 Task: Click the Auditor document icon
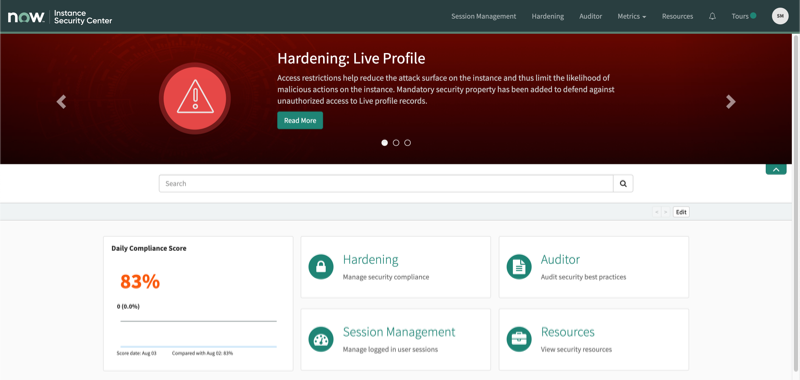tap(519, 267)
